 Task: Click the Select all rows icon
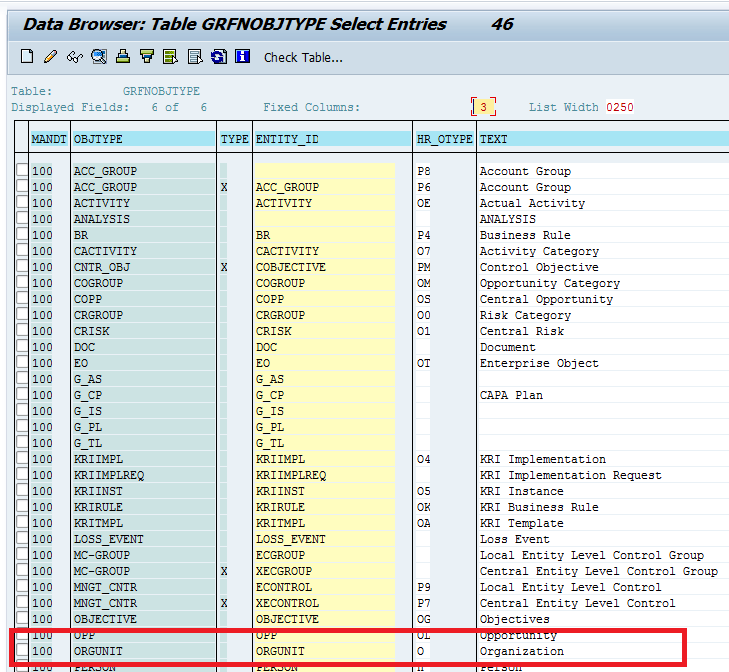[171, 57]
